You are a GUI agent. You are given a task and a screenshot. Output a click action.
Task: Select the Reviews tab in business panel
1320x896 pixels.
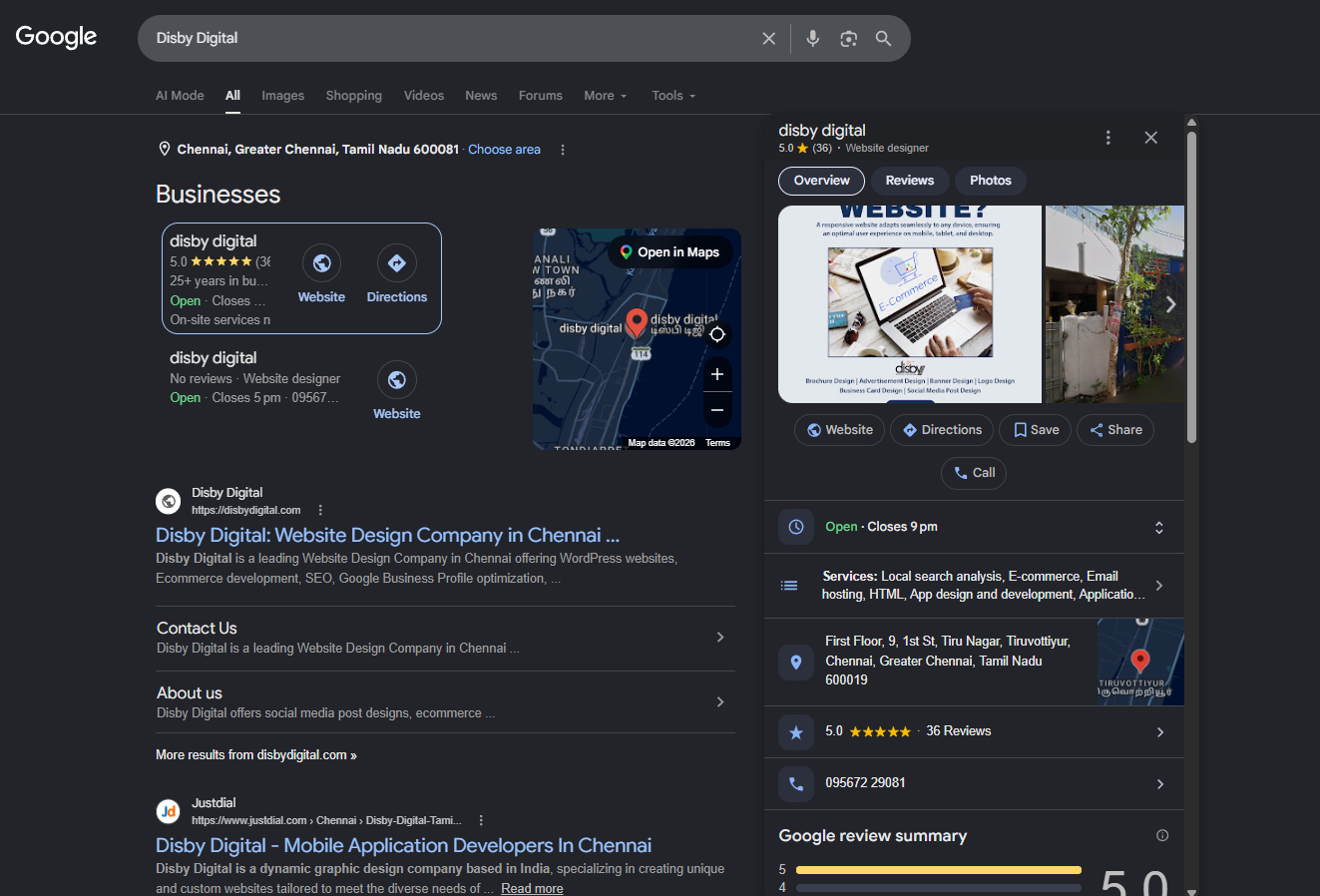(910, 181)
